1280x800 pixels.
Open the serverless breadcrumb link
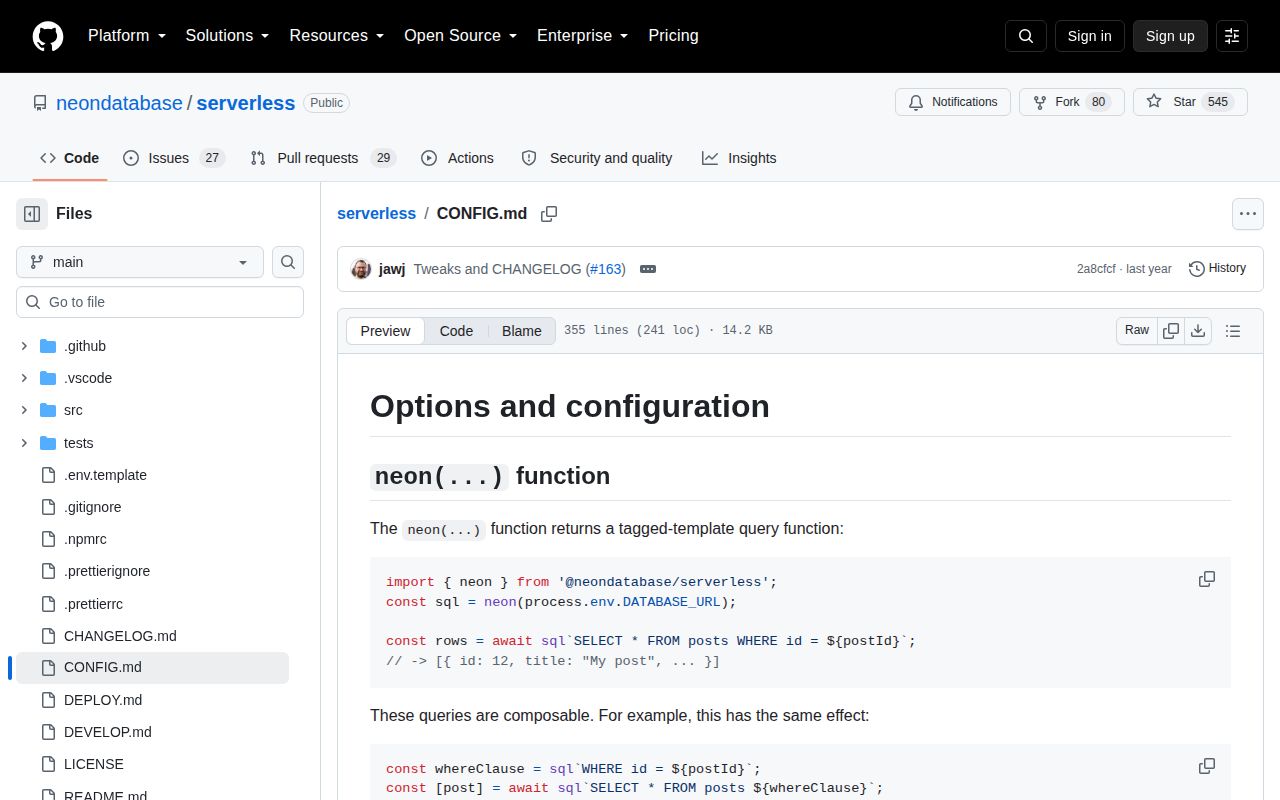[376, 213]
